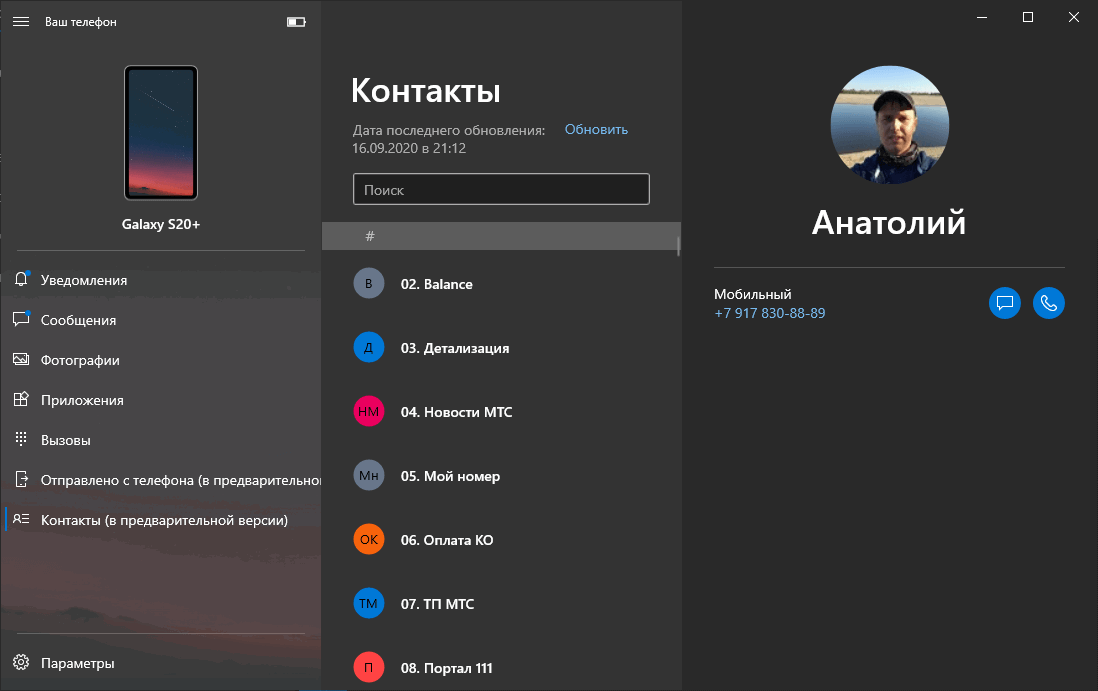Screen dimensions: 1098x691
Task: Click the red П avatar circle
Action: pos(369,667)
